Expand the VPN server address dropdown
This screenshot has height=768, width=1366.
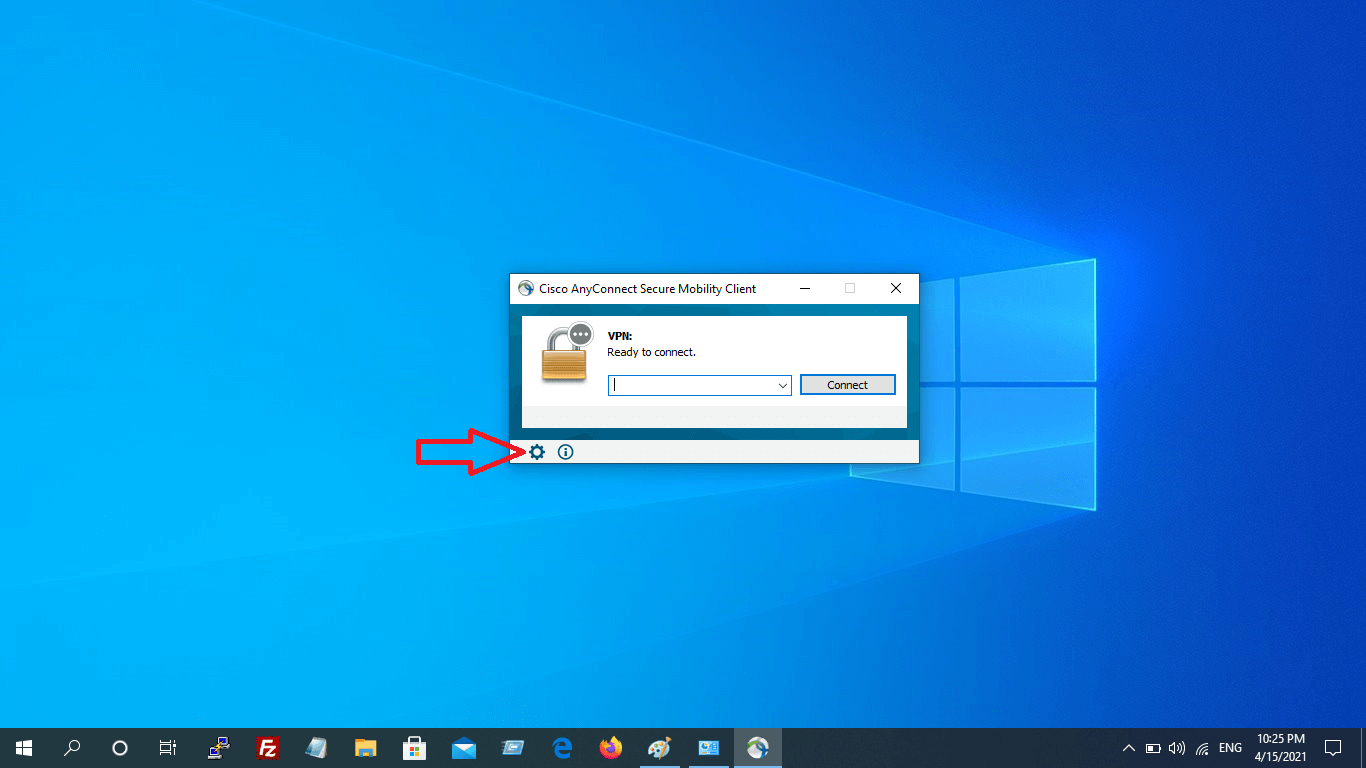(x=782, y=386)
